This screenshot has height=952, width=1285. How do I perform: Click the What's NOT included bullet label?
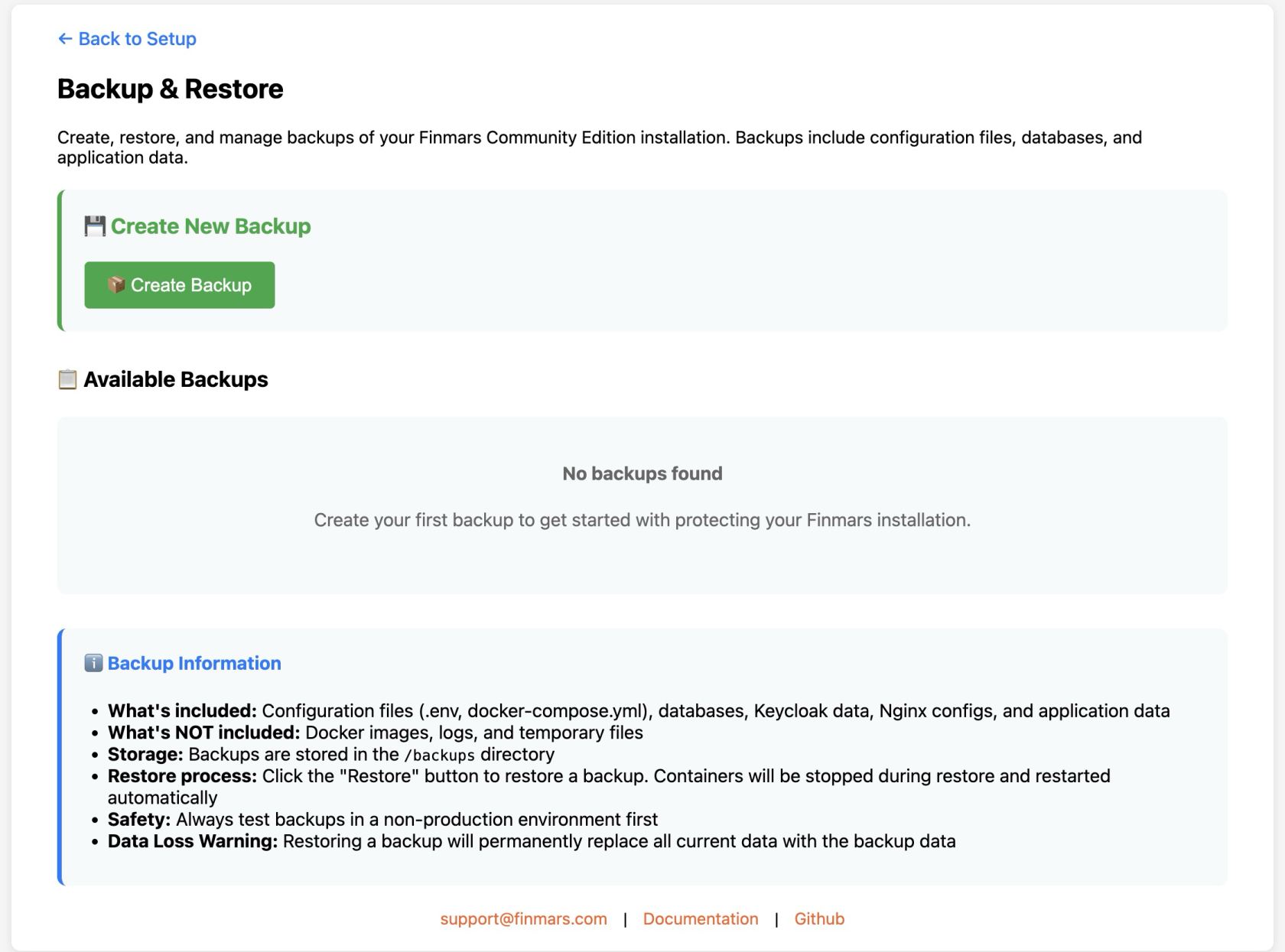[203, 733]
